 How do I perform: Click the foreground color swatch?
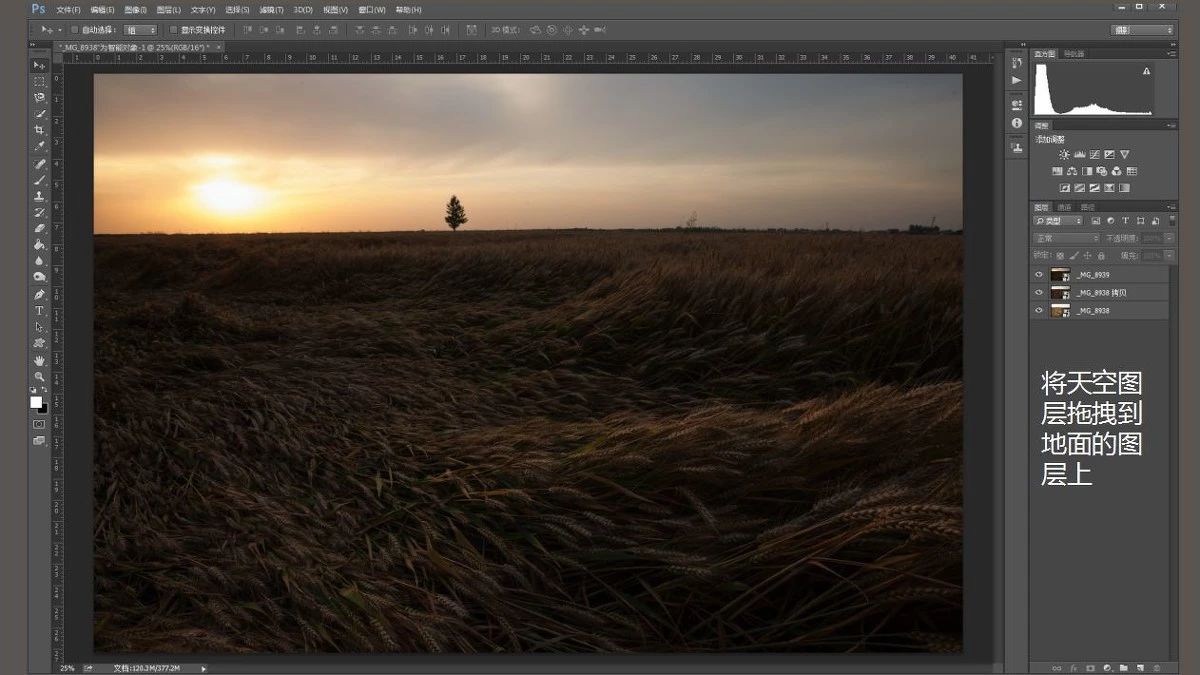tap(36, 401)
